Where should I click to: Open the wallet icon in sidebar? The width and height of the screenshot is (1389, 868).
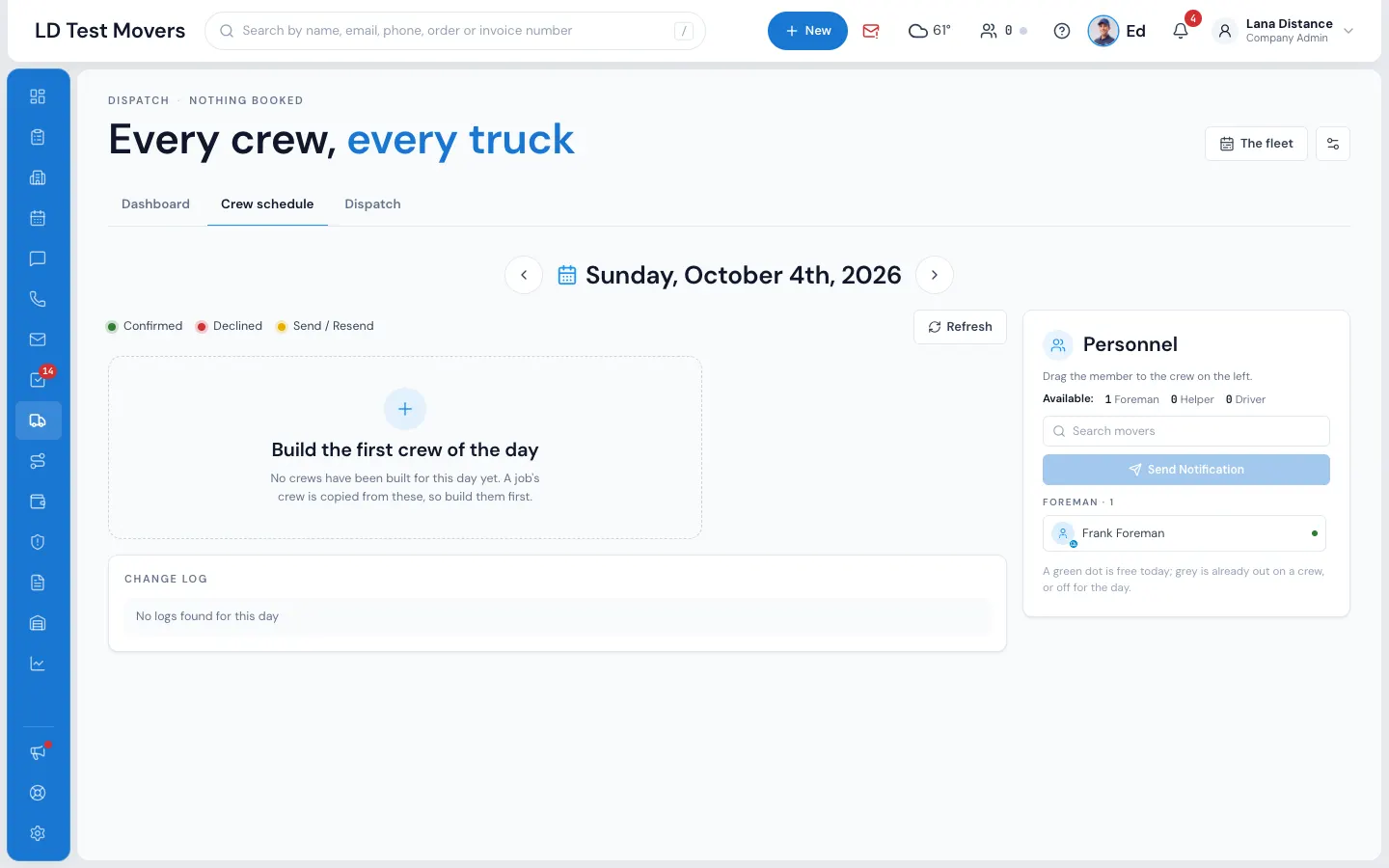(38, 502)
